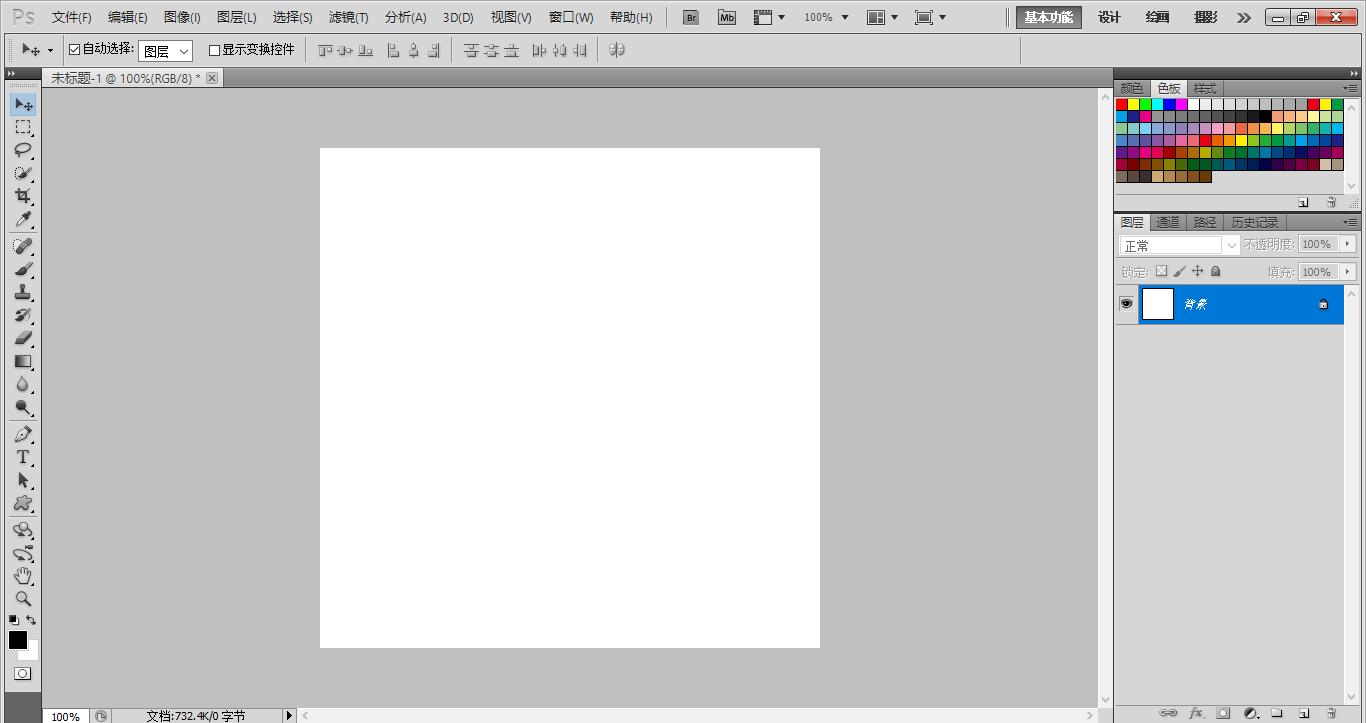1366x723 pixels.
Task: Select the Horizontal Type tool
Action: coord(22,457)
